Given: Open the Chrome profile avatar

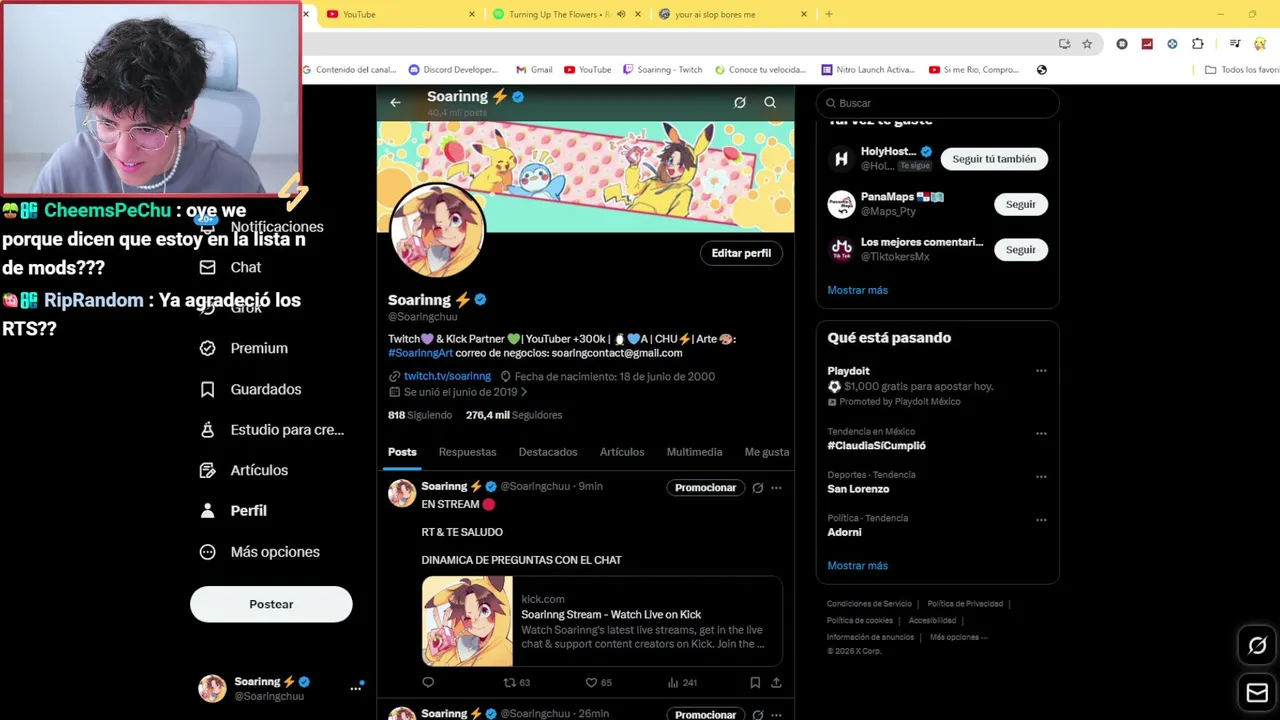Looking at the screenshot, I should coord(1260,44).
